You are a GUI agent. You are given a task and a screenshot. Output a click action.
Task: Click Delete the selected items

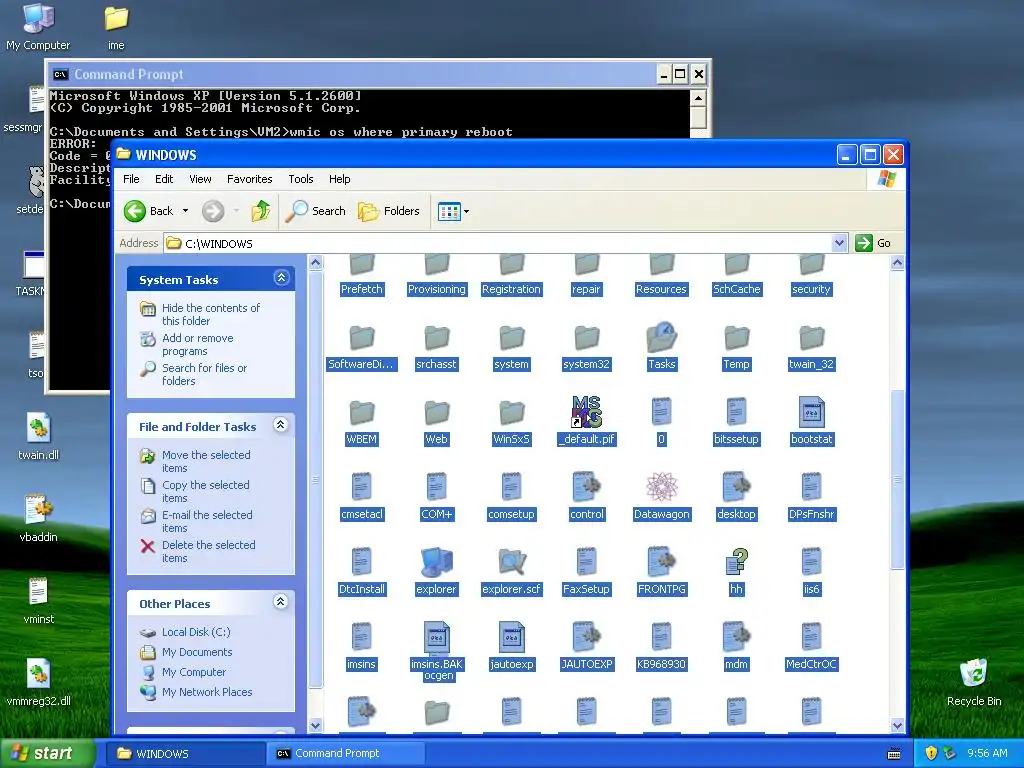(208, 551)
